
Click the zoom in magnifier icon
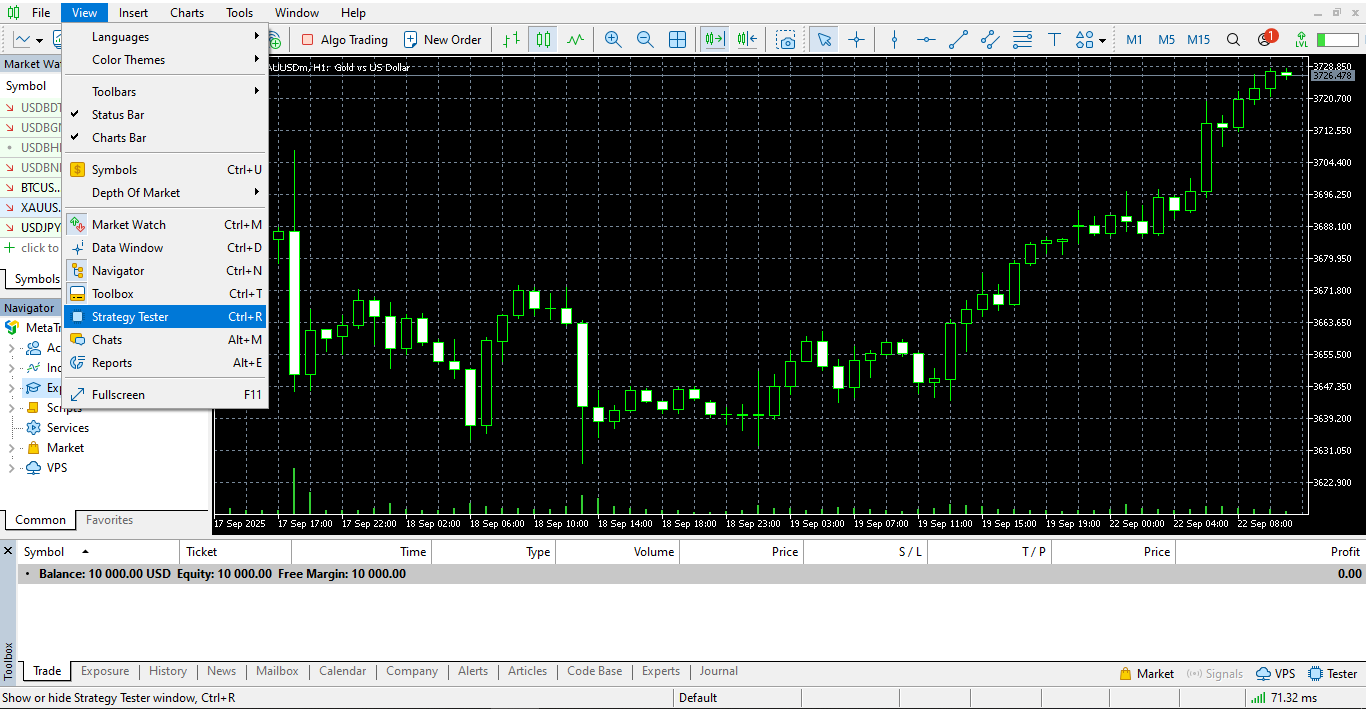tap(613, 40)
